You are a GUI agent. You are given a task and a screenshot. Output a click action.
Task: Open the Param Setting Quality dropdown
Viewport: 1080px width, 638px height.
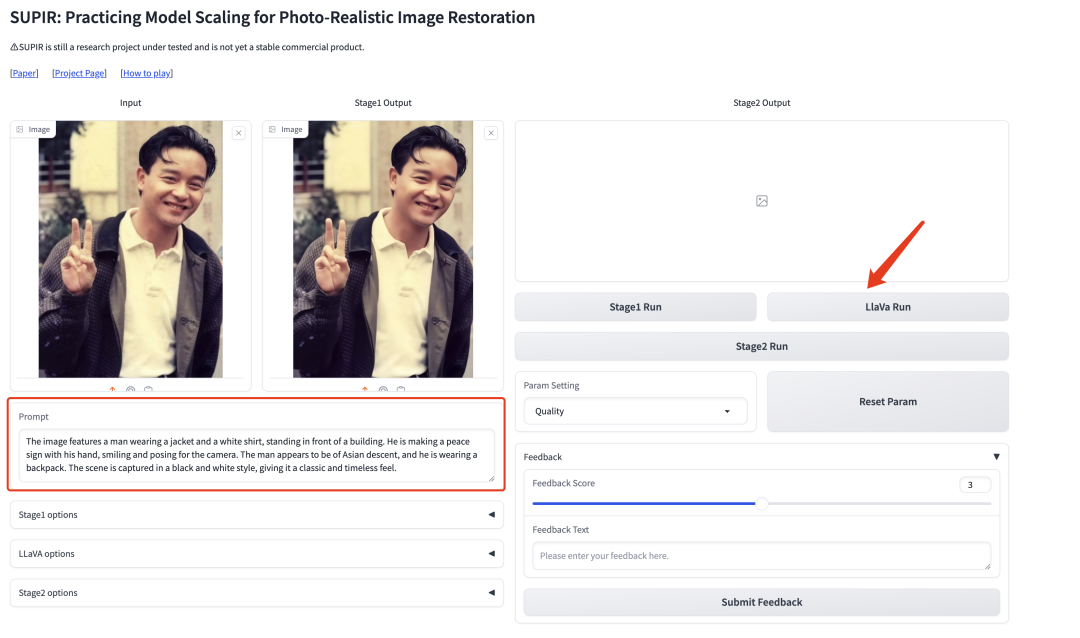coord(635,411)
